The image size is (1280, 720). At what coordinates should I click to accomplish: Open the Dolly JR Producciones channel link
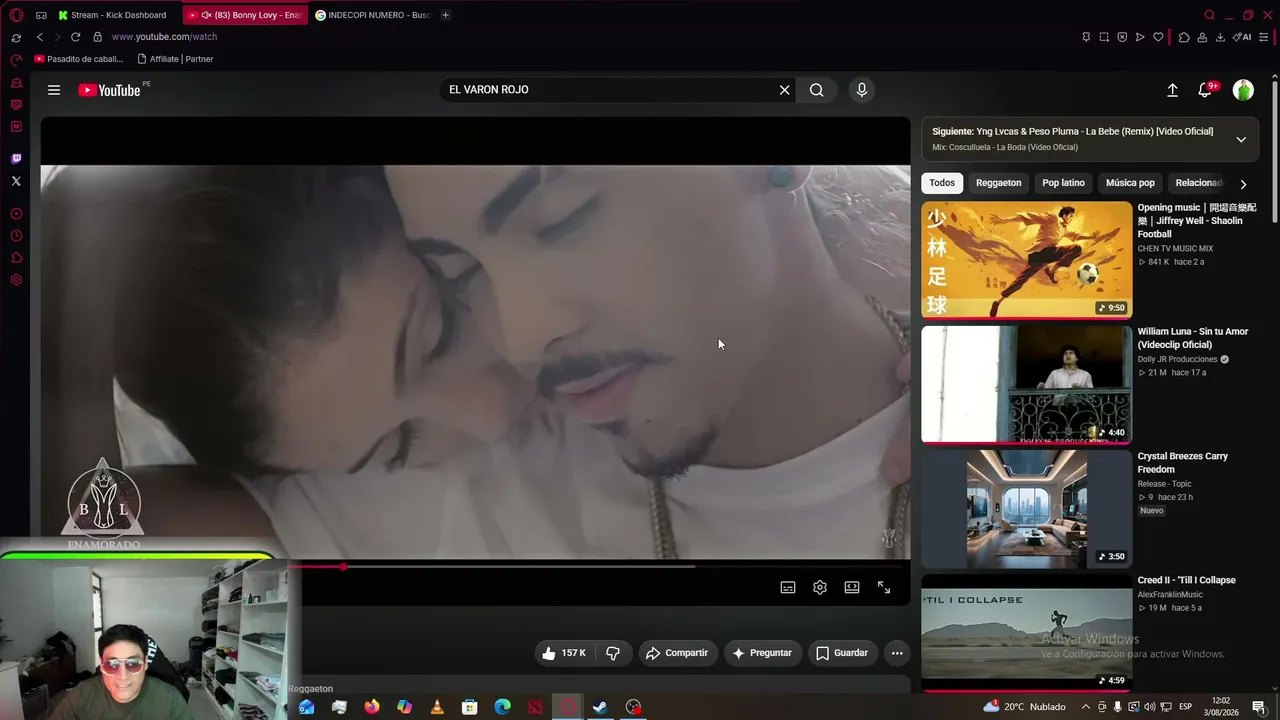(x=1177, y=359)
